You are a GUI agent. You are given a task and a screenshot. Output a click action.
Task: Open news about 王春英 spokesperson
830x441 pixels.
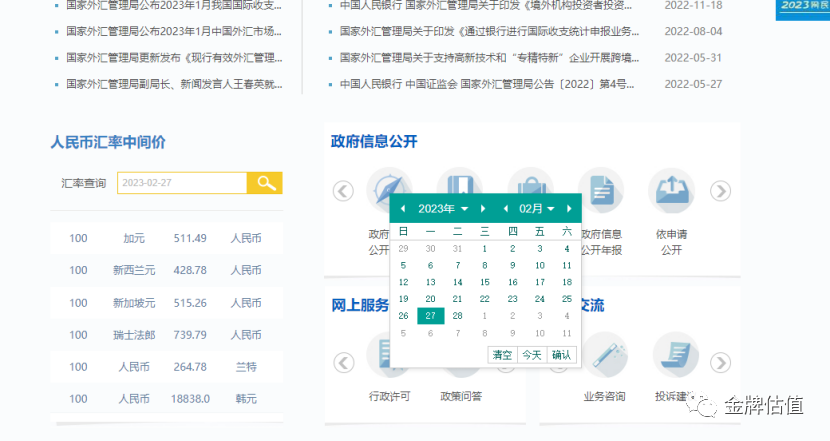pos(174,84)
